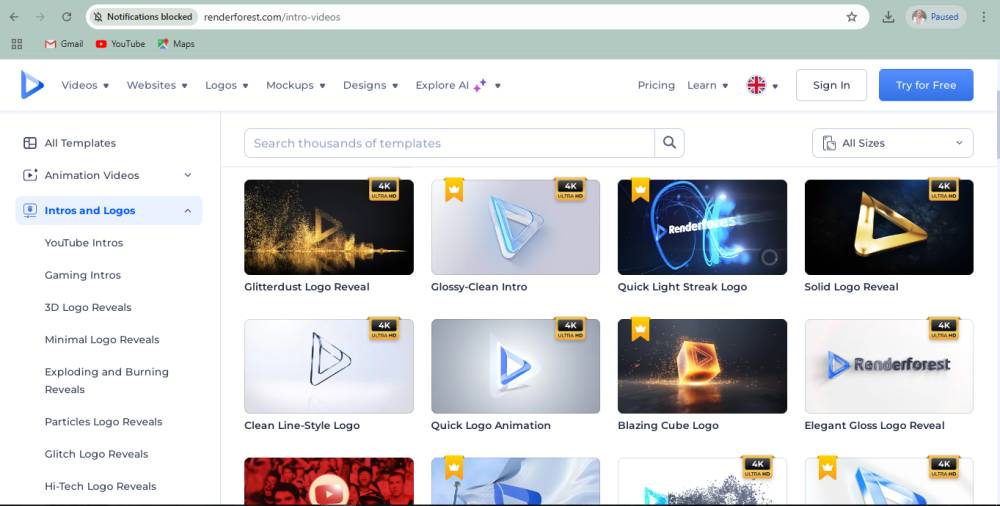This screenshot has height=506, width=1000.
Task: Click the browser back arrow
Action: [x=14, y=17]
